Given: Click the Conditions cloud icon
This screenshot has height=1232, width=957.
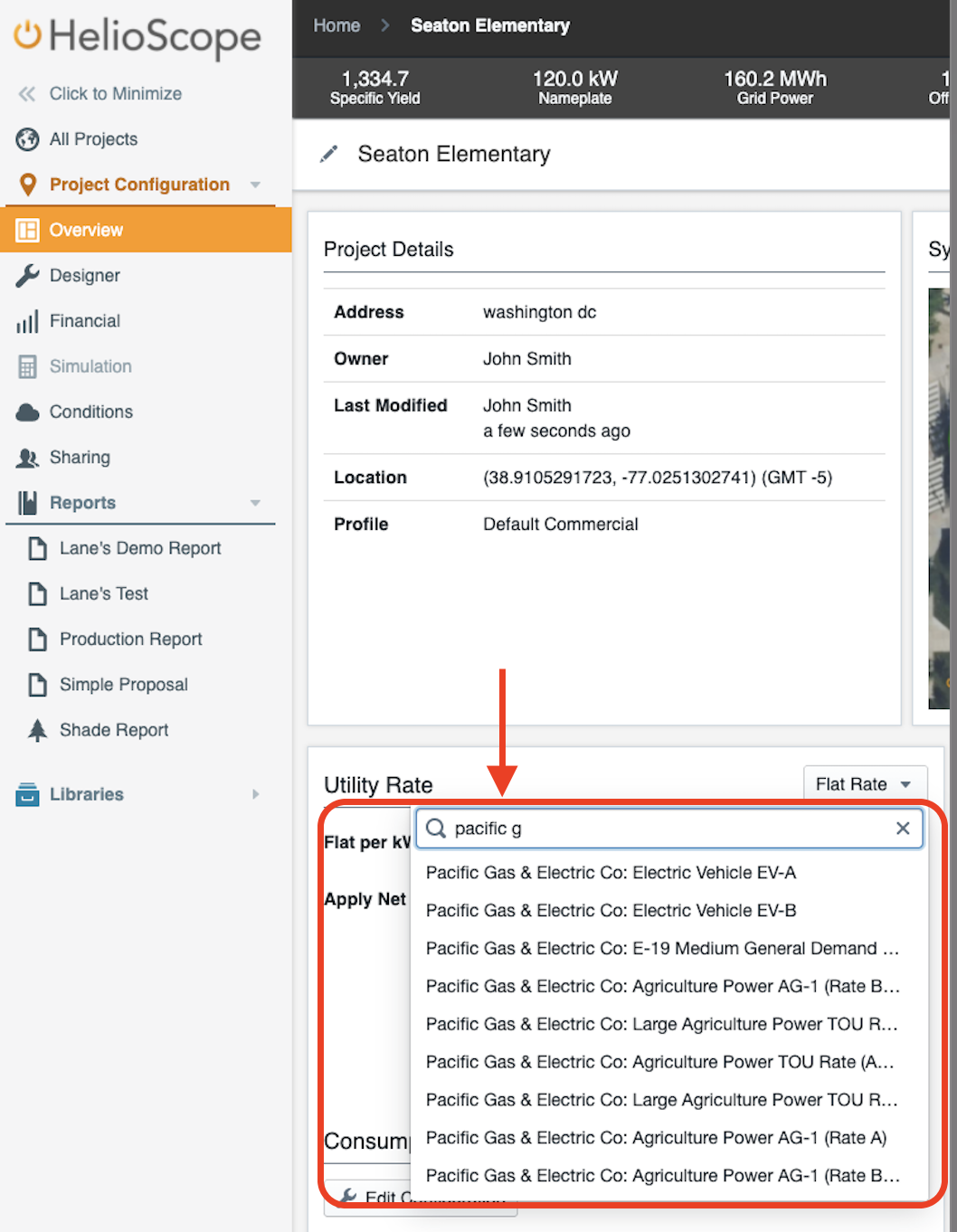Looking at the screenshot, I should (x=28, y=412).
